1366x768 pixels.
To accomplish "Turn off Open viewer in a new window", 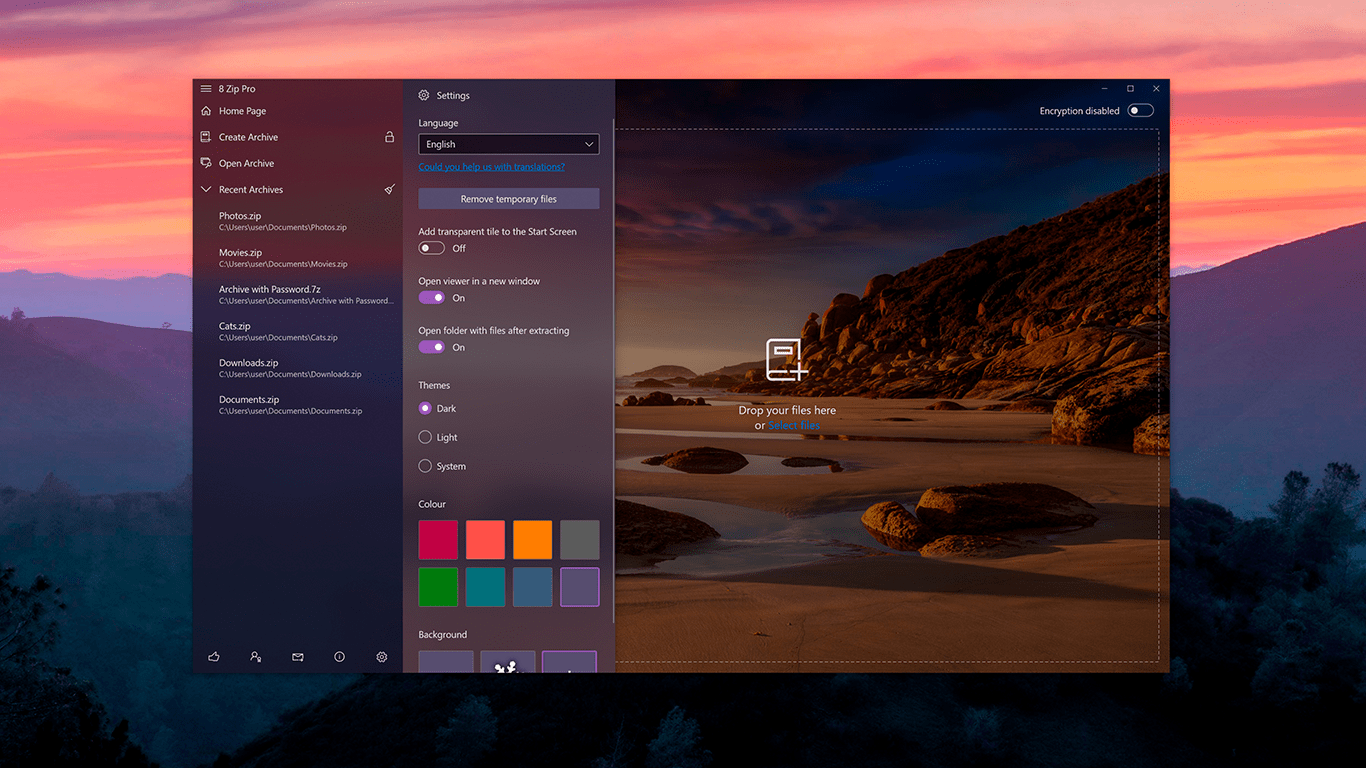I will pos(432,298).
